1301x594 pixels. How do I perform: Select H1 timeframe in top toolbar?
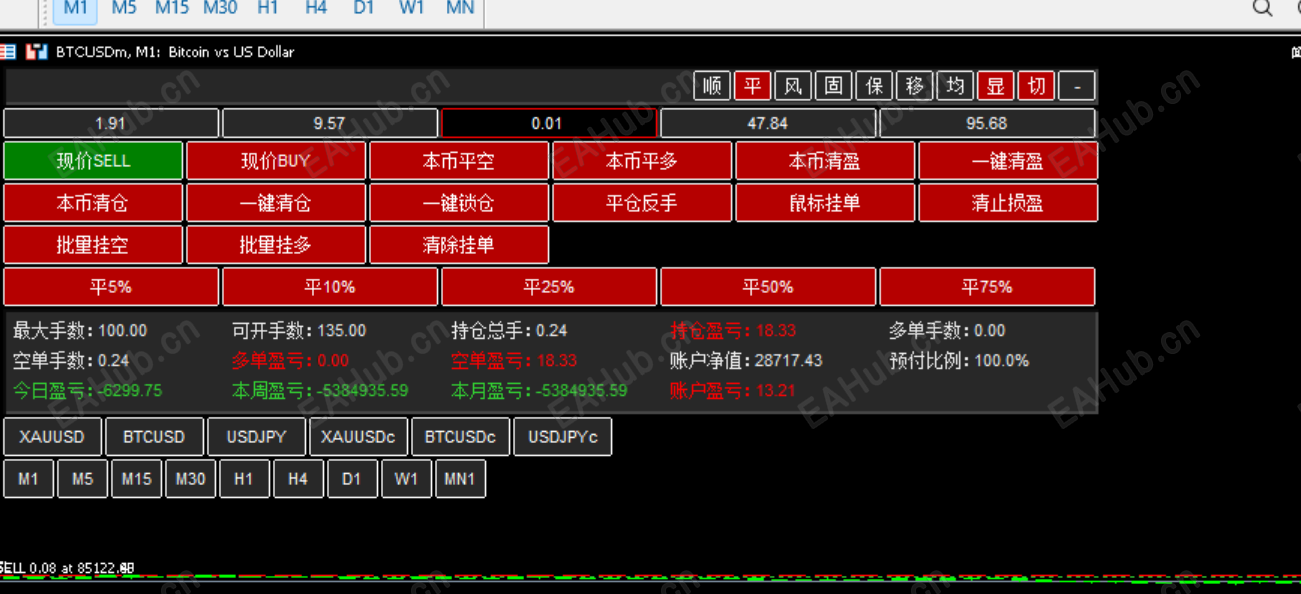(x=268, y=9)
